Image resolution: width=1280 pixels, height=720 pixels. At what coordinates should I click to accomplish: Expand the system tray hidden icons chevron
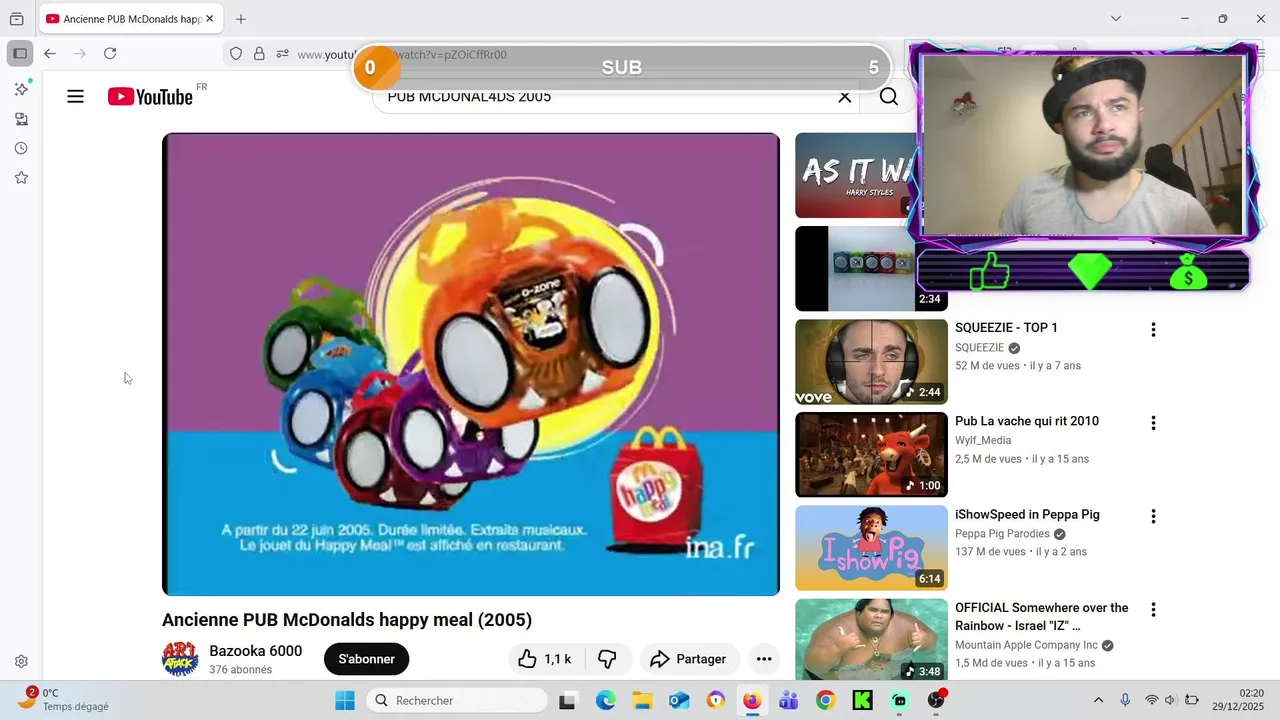(x=1098, y=700)
